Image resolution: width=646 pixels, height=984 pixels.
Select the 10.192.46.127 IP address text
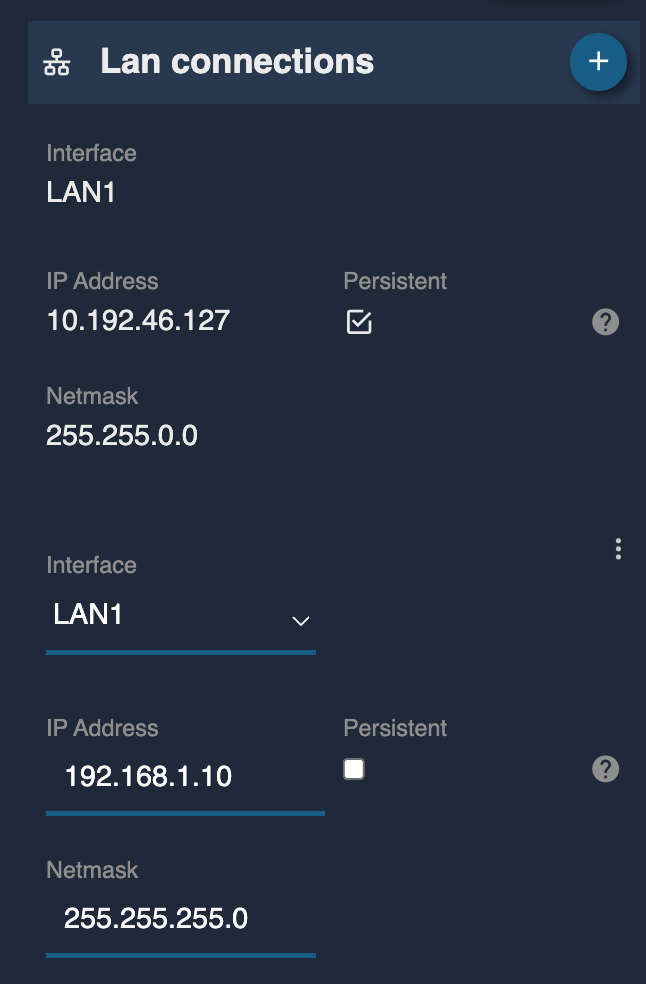138,321
